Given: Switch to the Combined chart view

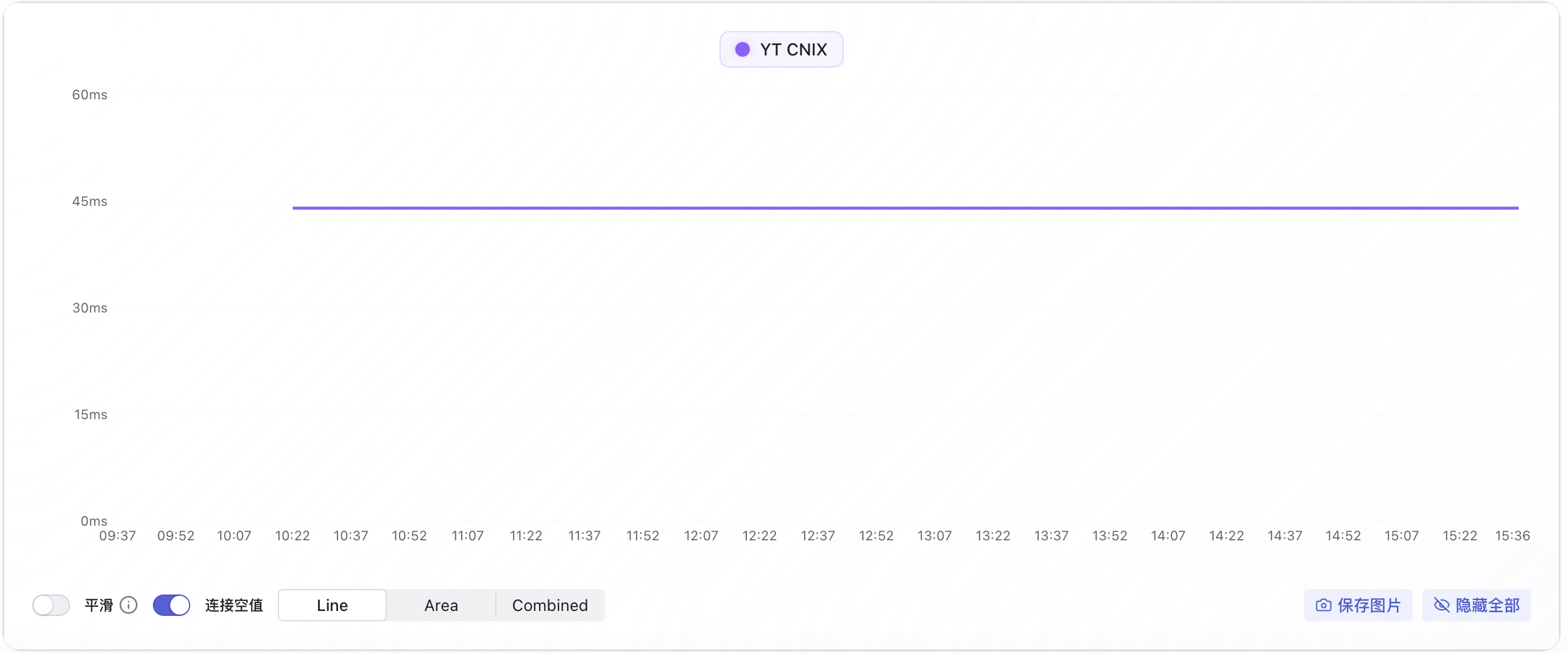Looking at the screenshot, I should (549, 605).
